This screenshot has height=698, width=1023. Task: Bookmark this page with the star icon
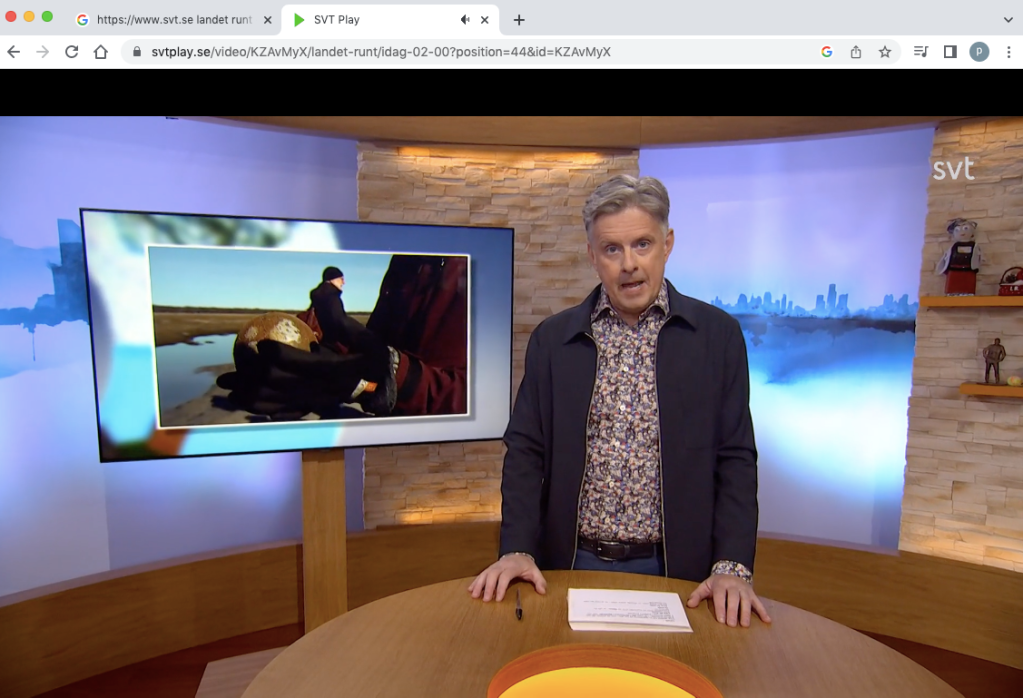point(885,52)
